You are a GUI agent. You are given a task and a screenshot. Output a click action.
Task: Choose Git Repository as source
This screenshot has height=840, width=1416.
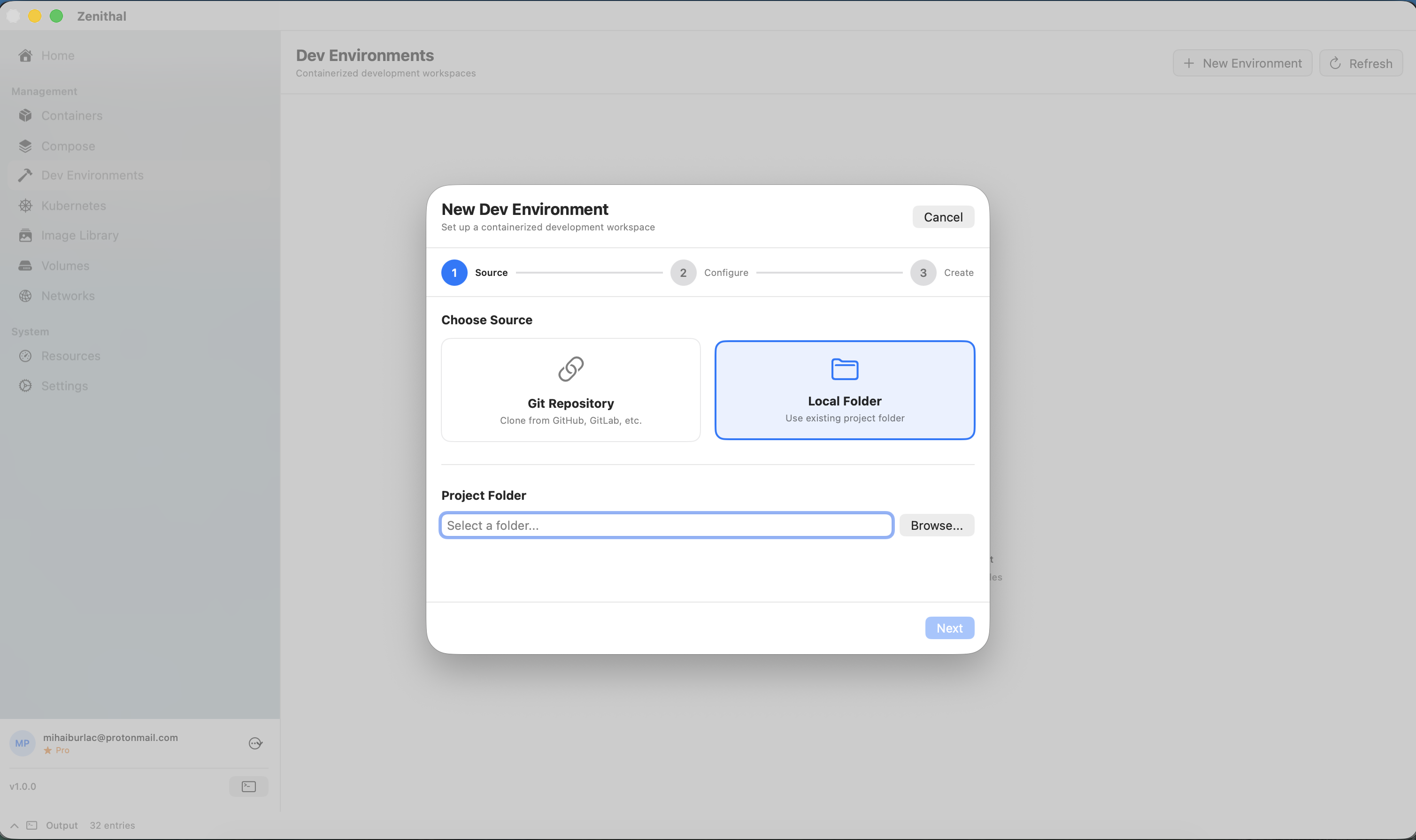click(570, 390)
